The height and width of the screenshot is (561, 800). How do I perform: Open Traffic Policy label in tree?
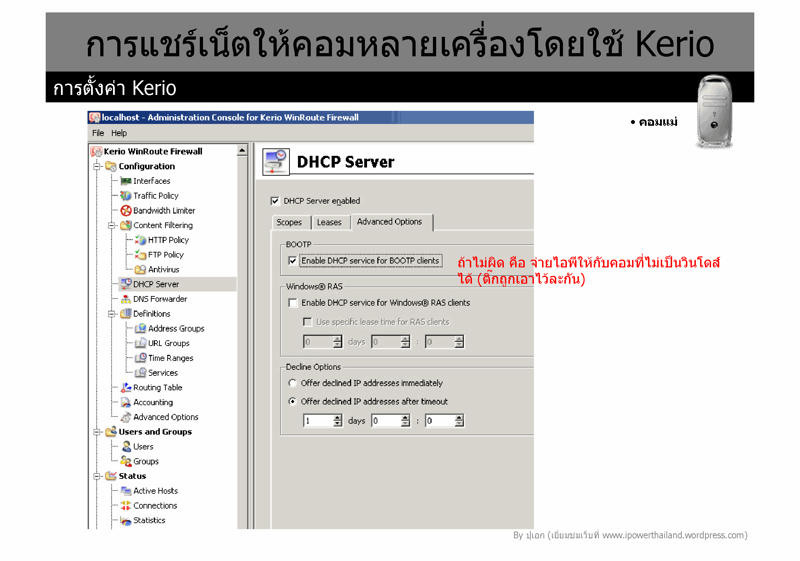[x=156, y=196]
